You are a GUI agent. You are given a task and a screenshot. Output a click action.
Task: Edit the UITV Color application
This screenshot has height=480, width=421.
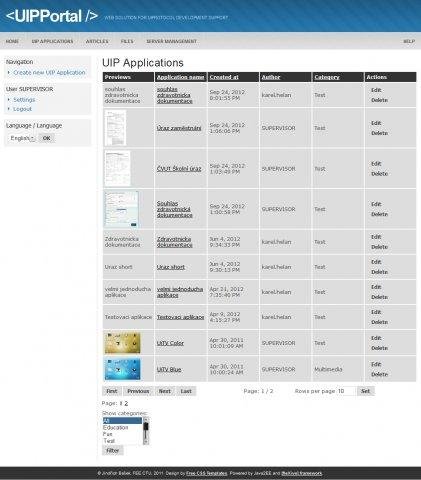[x=376, y=338]
